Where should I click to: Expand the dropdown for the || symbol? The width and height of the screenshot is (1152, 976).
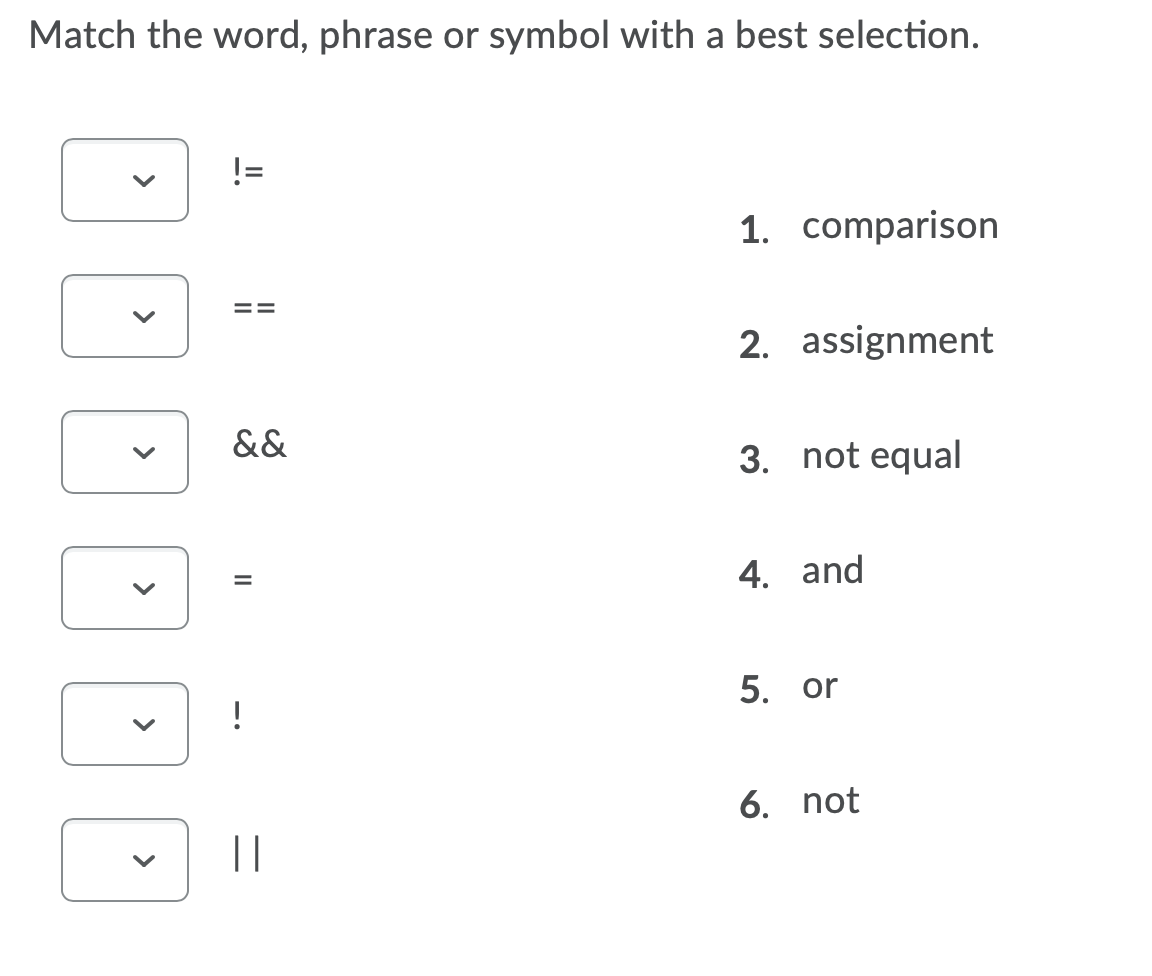[x=125, y=860]
